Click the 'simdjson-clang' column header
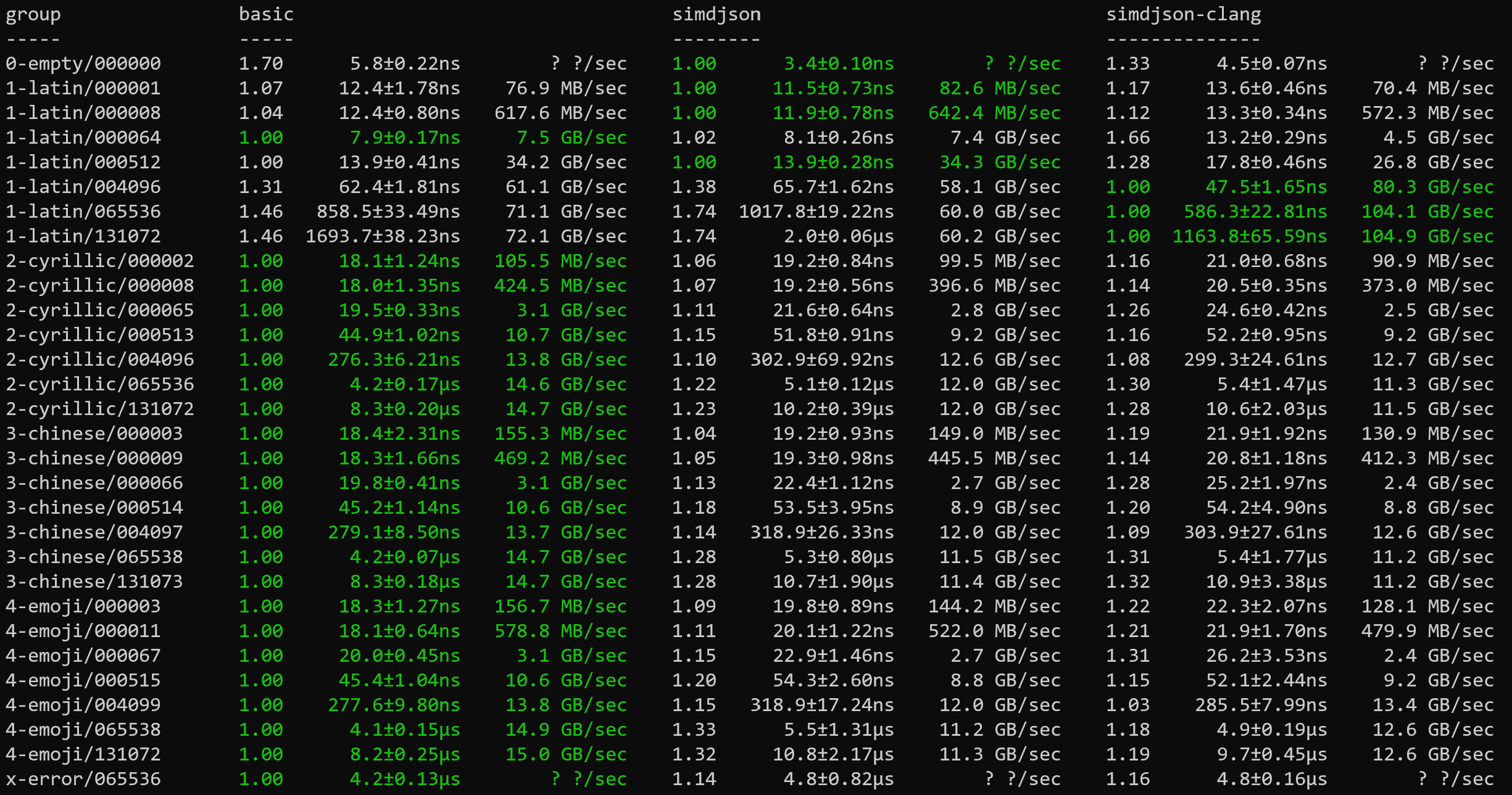 pos(1183,15)
